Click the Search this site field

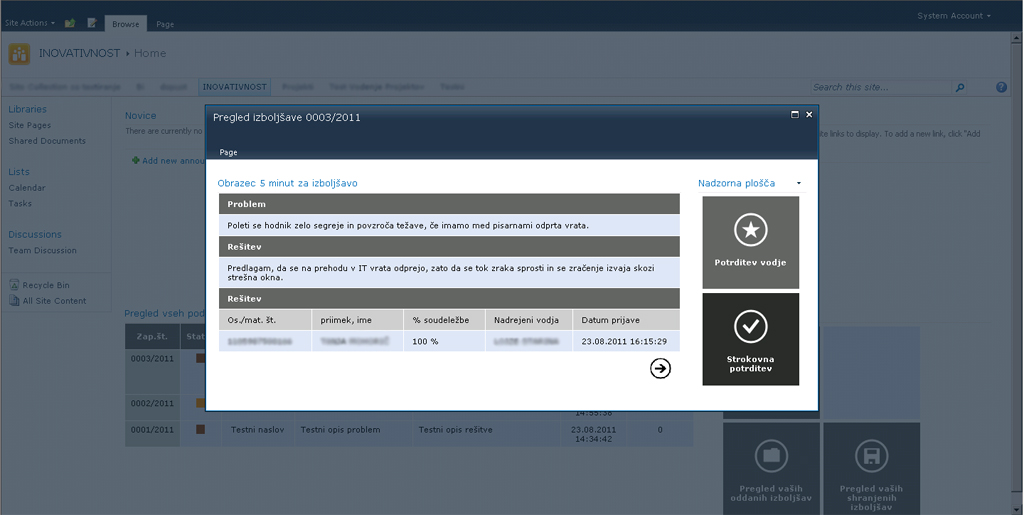pos(878,88)
